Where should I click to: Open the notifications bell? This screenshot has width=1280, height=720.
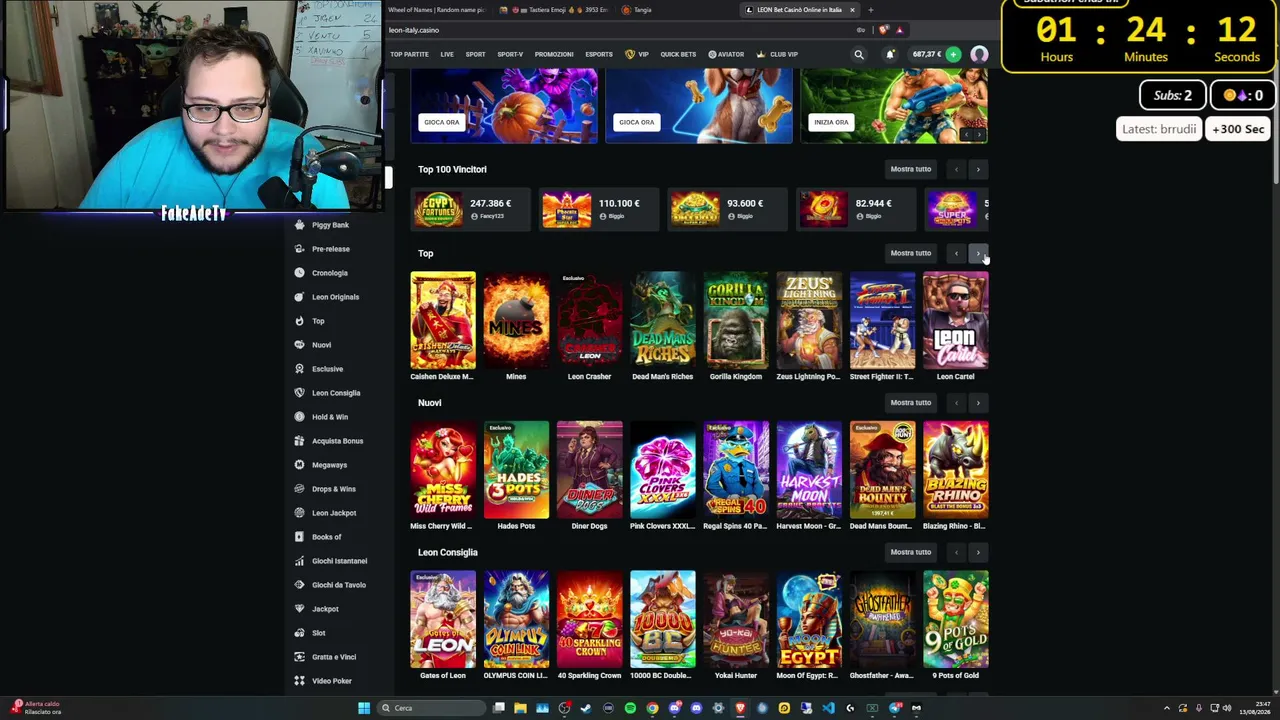tap(889, 54)
